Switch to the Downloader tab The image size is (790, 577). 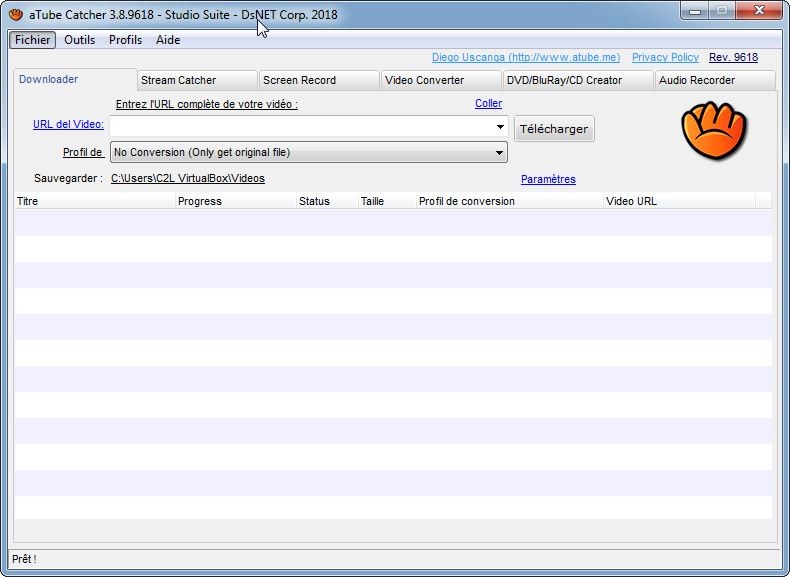tap(75, 80)
